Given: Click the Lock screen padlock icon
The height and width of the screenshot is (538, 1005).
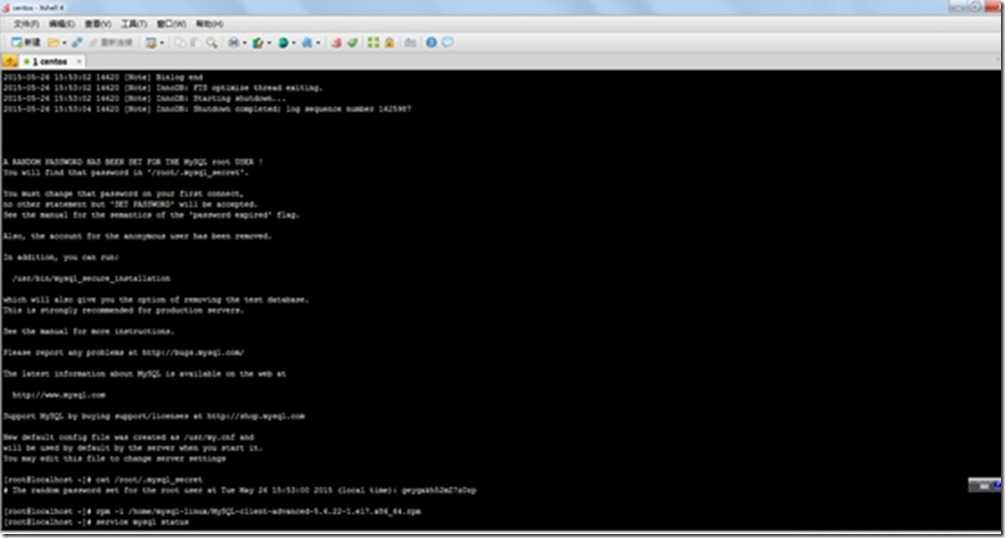Looking at the screenshot, I should pos(389,42).
